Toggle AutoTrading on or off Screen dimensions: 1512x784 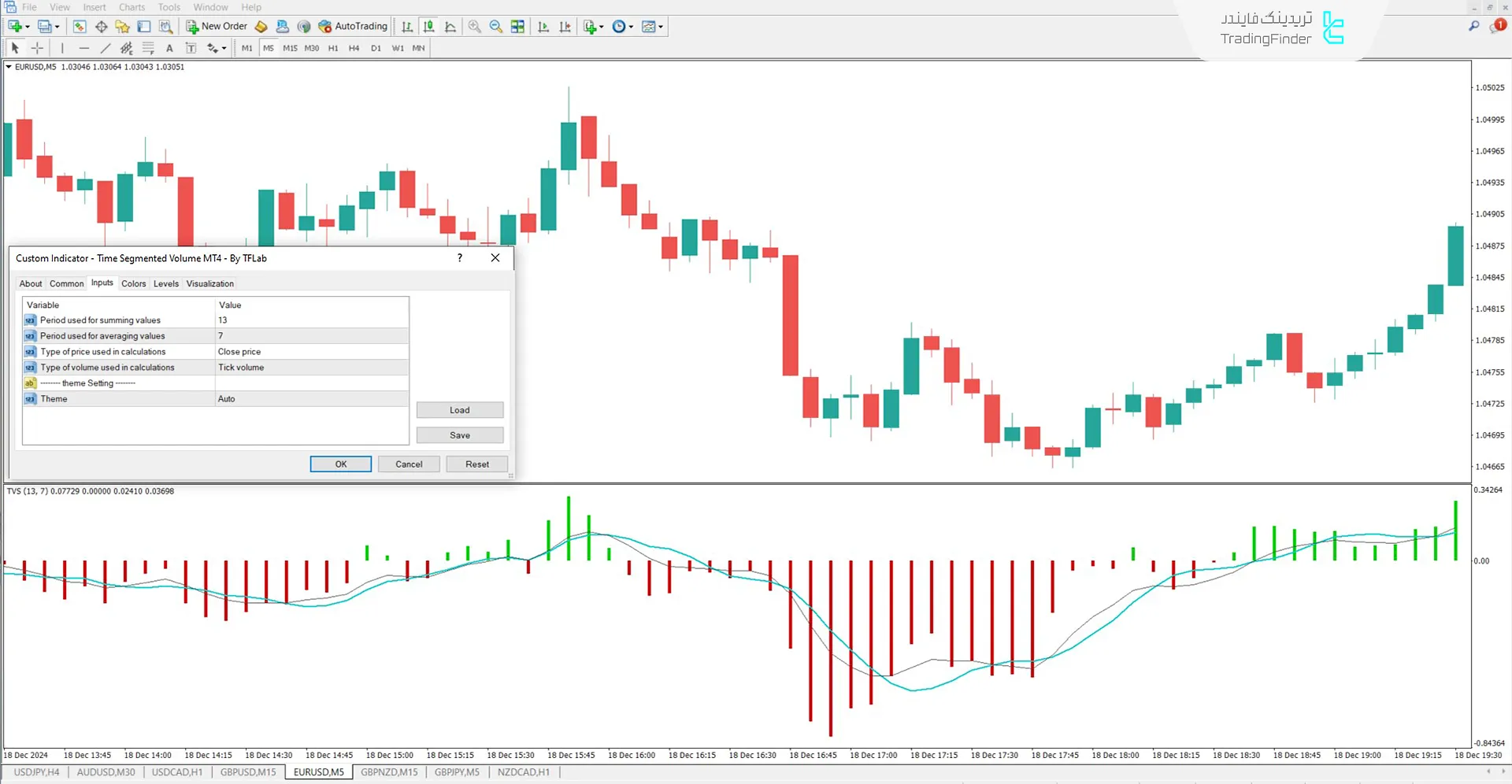click(352, 26)
